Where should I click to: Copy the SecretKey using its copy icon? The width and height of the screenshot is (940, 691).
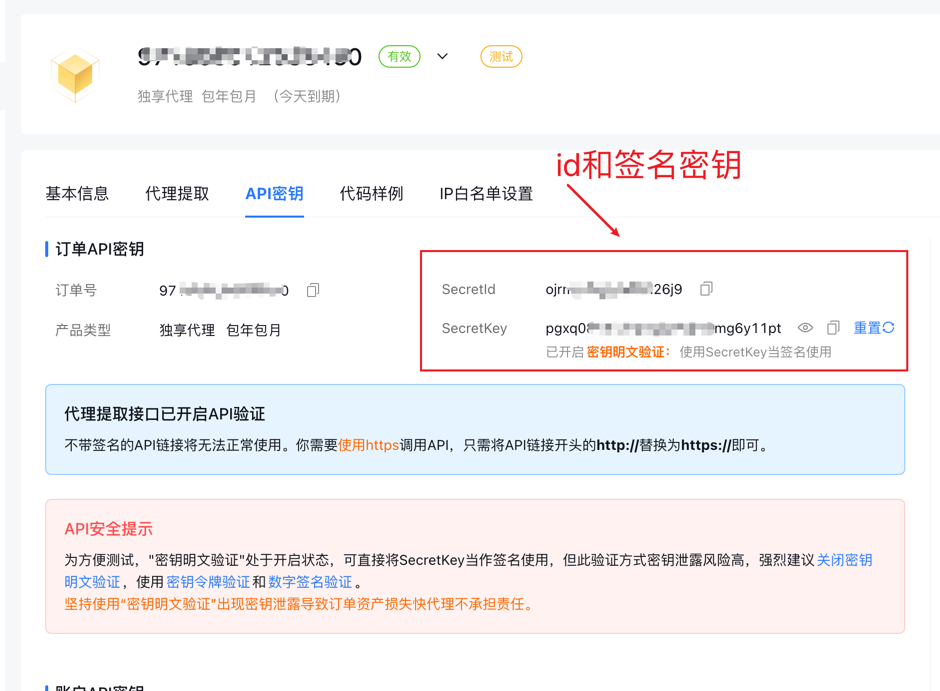tap(833, 328)
